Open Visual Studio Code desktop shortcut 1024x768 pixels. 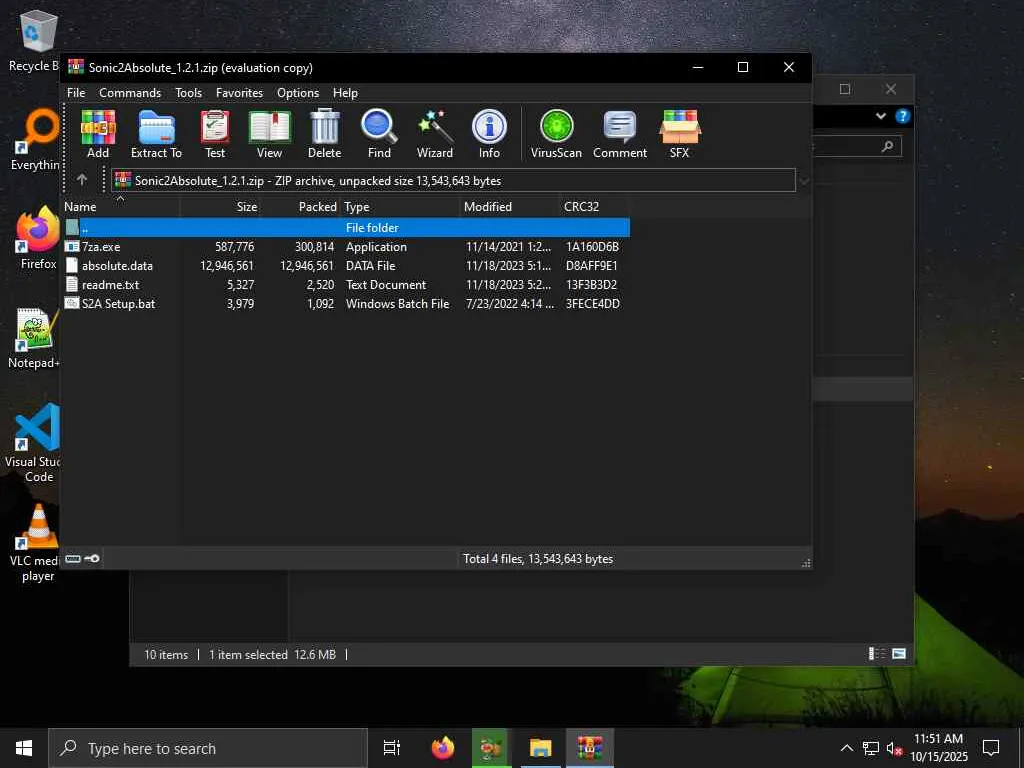pos(36,444)
